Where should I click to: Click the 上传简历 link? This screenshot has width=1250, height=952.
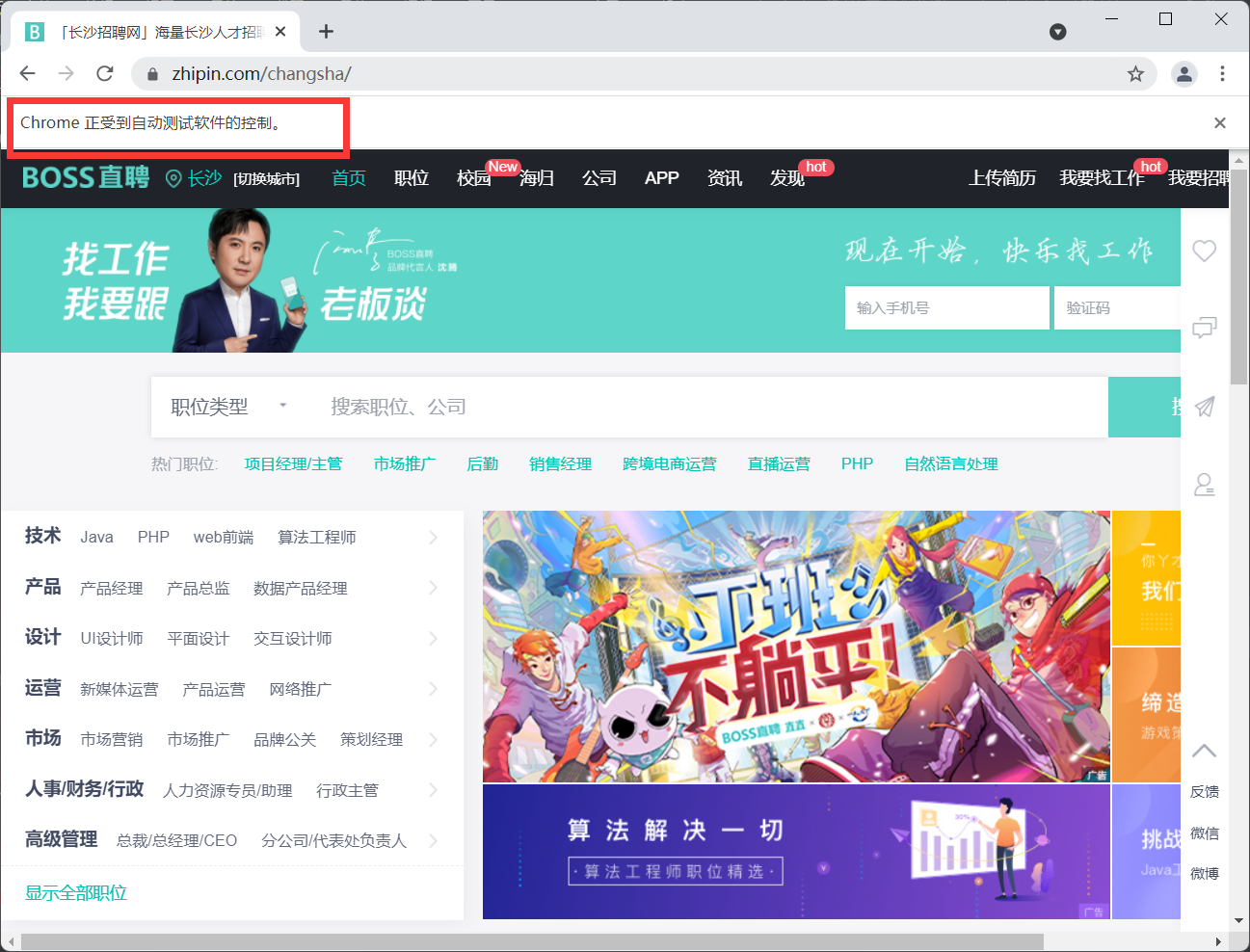click(x=1001, y=177)
